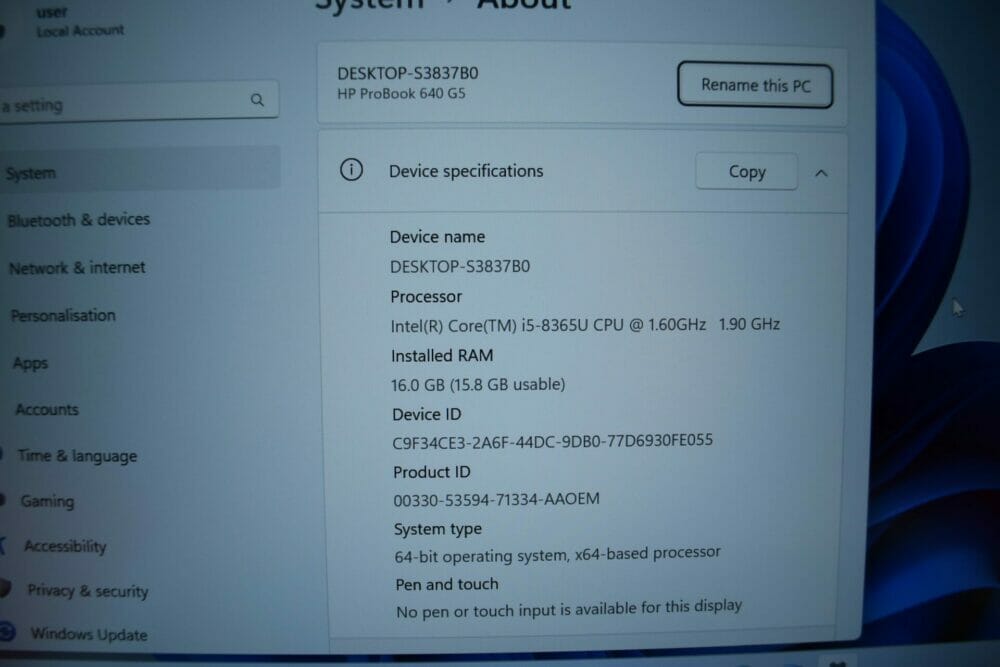Viewport: 1000px width, 667px height.
Task: Open Bluetooth & devices settings
Action: pyautogui.click(x=78, y=220)
